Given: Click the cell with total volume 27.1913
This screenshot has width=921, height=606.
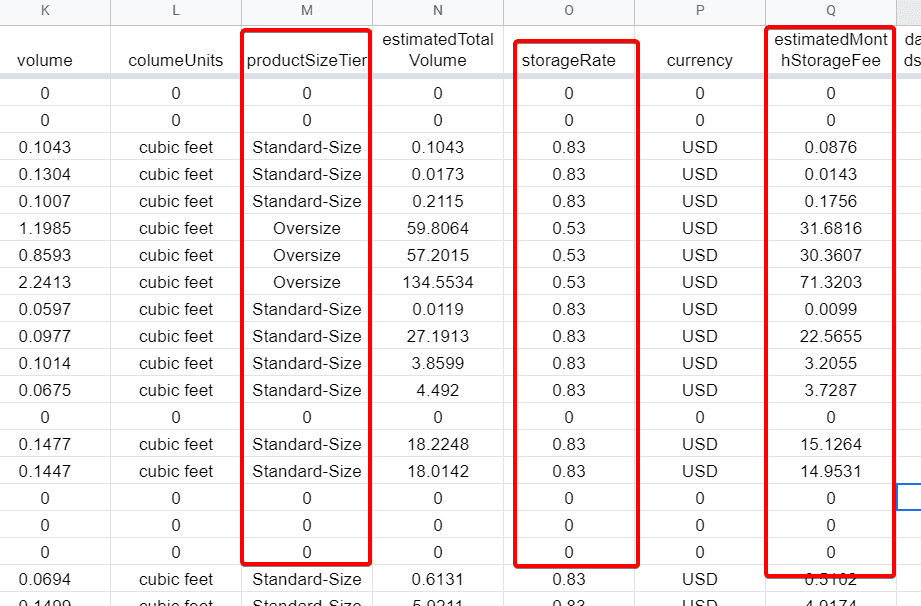Looking at the screenshot, I should (x=438, y=336).
